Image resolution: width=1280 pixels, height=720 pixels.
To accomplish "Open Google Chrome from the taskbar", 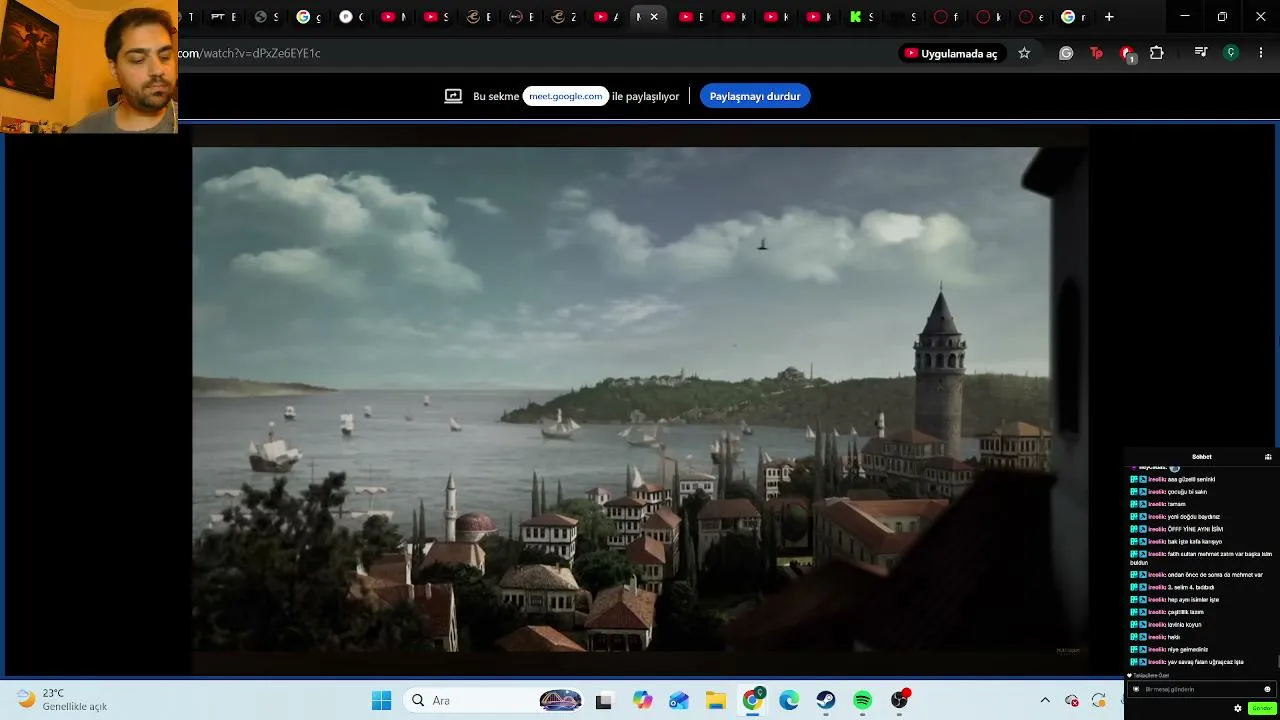I will (752, 700).
